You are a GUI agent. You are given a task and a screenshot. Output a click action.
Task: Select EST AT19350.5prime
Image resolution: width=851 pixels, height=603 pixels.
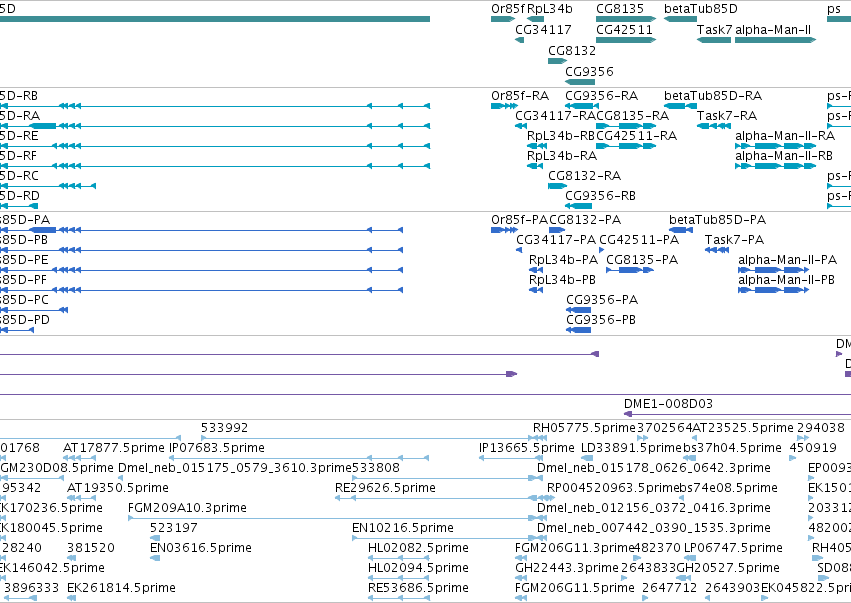coord(118,488)
